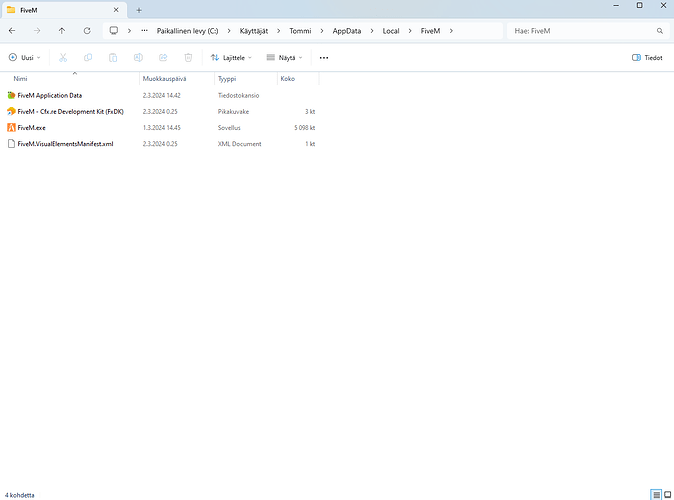Viewport: 674px width, 500px height.
Task: Toggle the Tiedot details pane
Action: (x=647, y=58)
